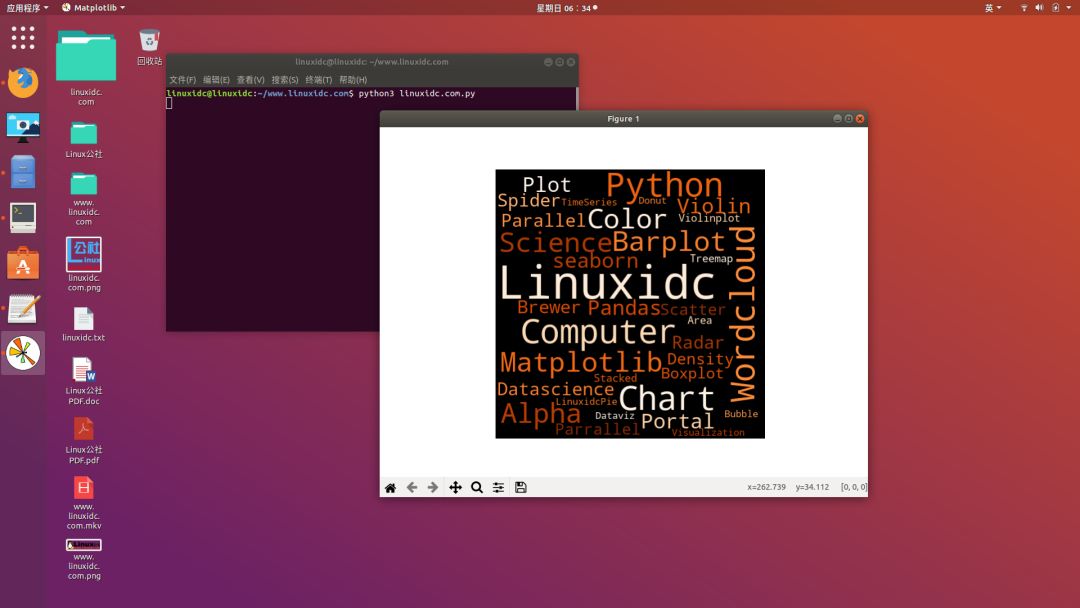This screenshot has height=608, width=1080.
Task: Open the 英 input method dropdown
Action: (x=993, y=8)
